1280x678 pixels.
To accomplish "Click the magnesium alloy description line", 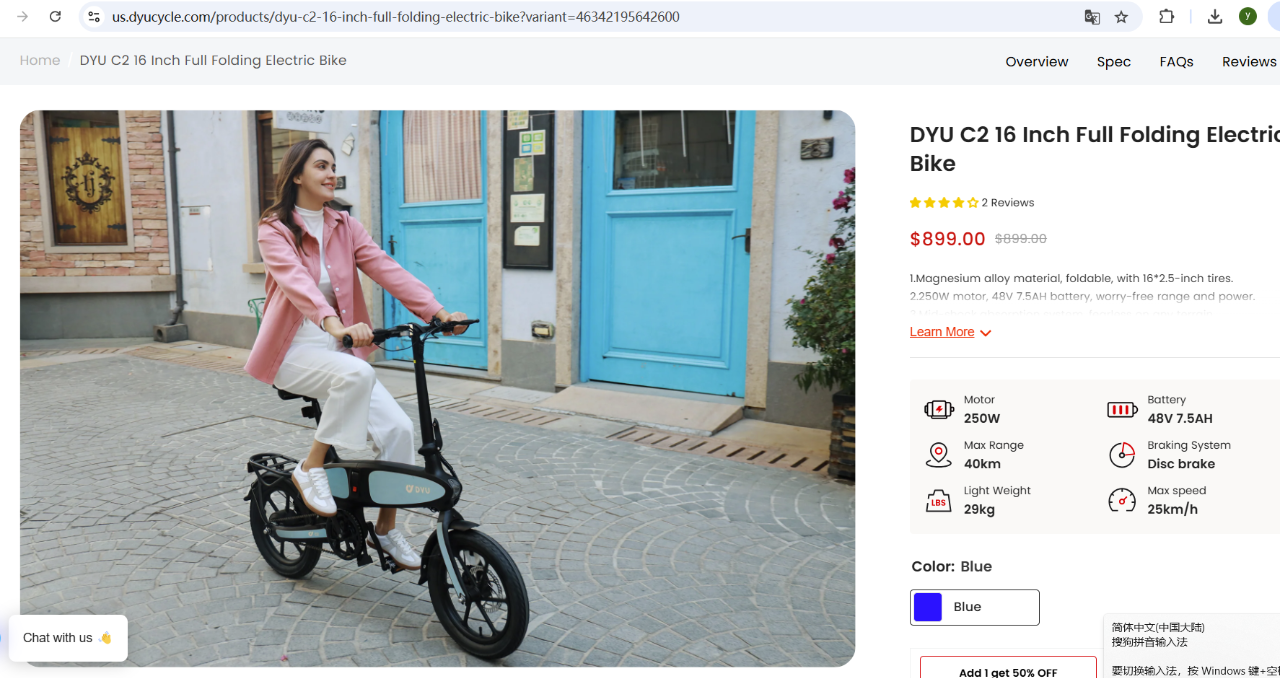I will 1071,278.
